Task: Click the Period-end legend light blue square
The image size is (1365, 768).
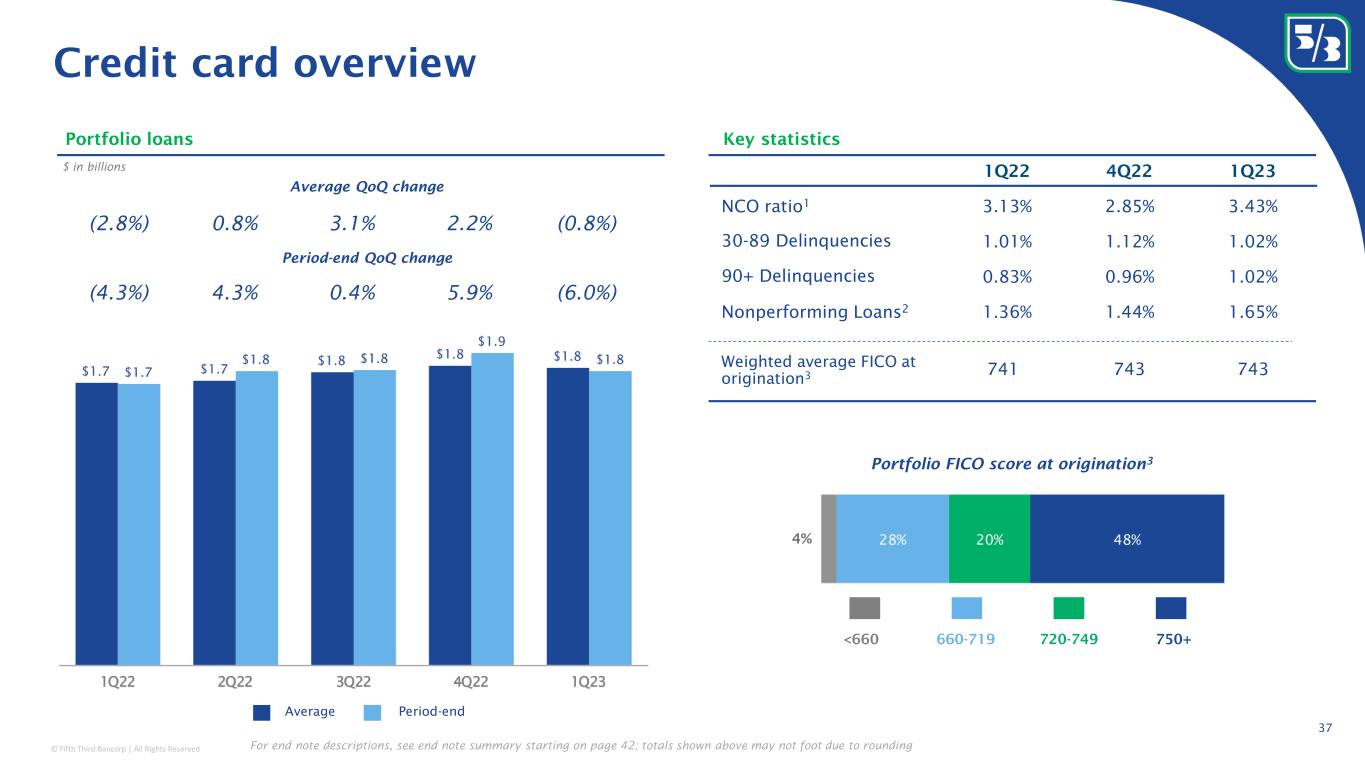Action: [372, 712]
